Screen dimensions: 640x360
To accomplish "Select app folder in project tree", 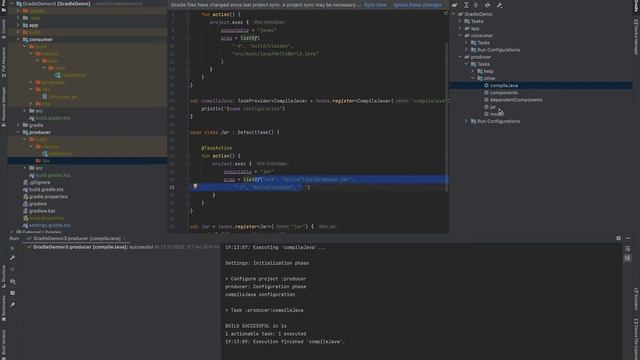I will [33, 25].
